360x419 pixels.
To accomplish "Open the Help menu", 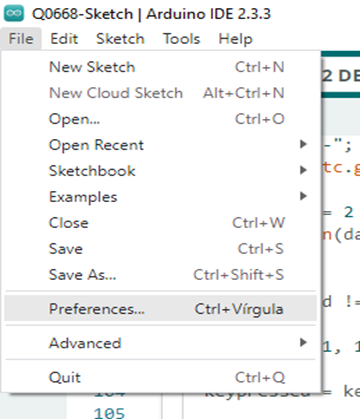I will (x=235, y=39).
